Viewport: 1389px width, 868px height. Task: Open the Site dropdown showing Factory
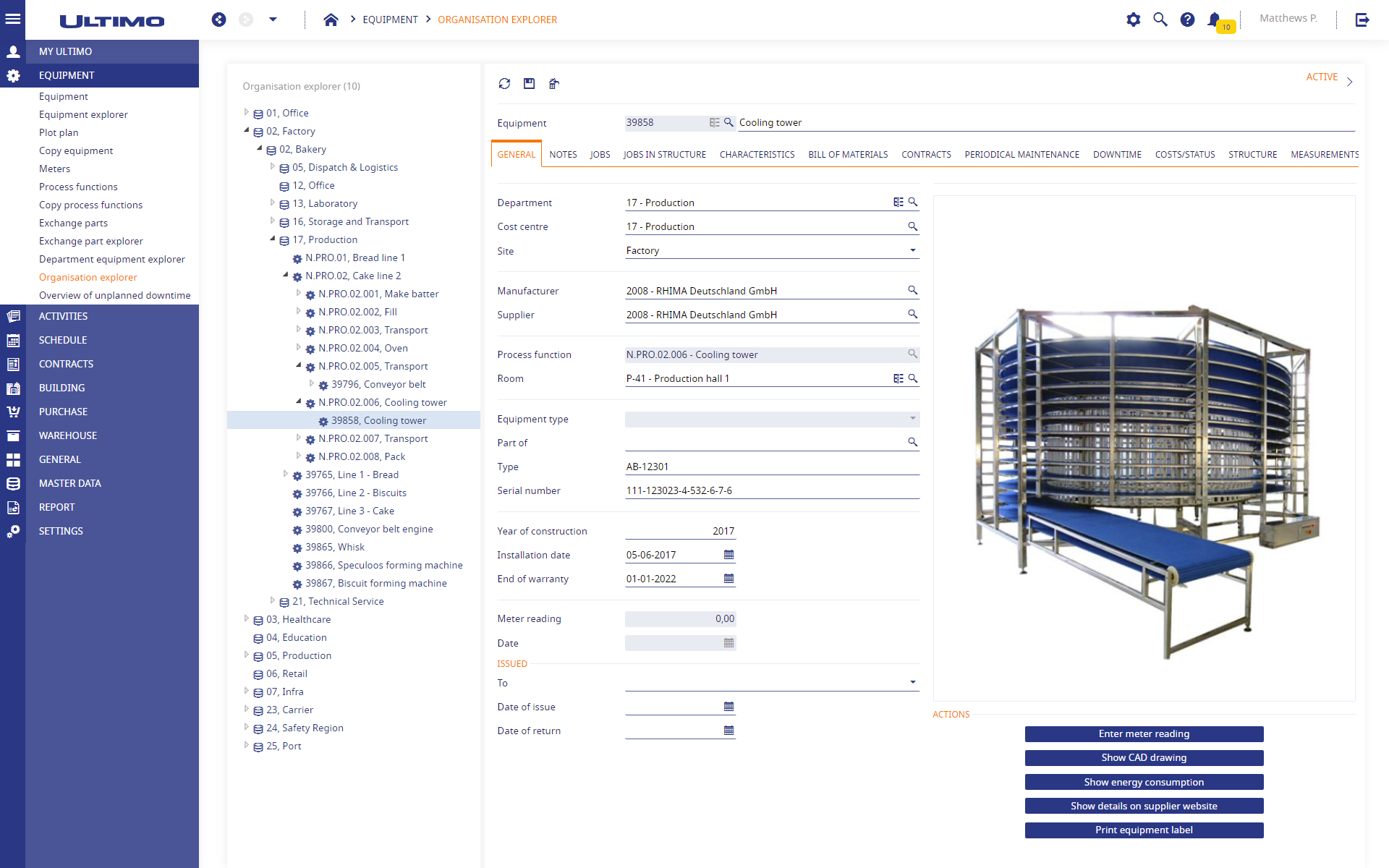point(772,250)
